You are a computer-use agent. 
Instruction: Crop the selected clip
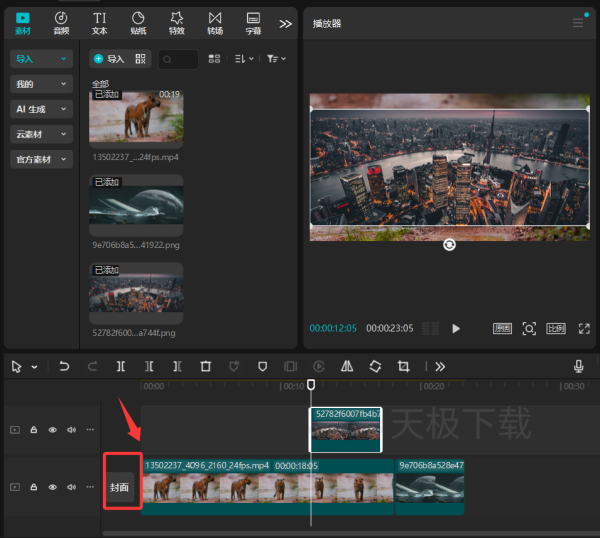coord(403,367)
